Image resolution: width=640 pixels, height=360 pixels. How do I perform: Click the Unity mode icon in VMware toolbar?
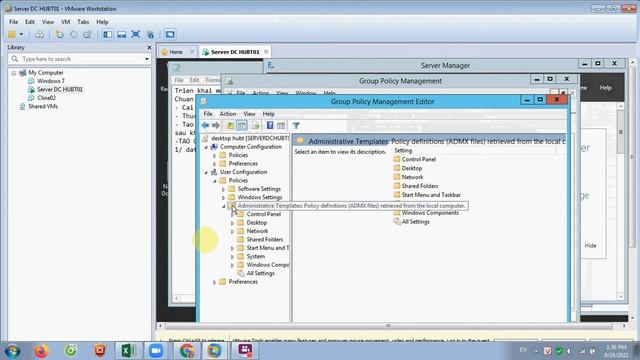pos(150,35)
